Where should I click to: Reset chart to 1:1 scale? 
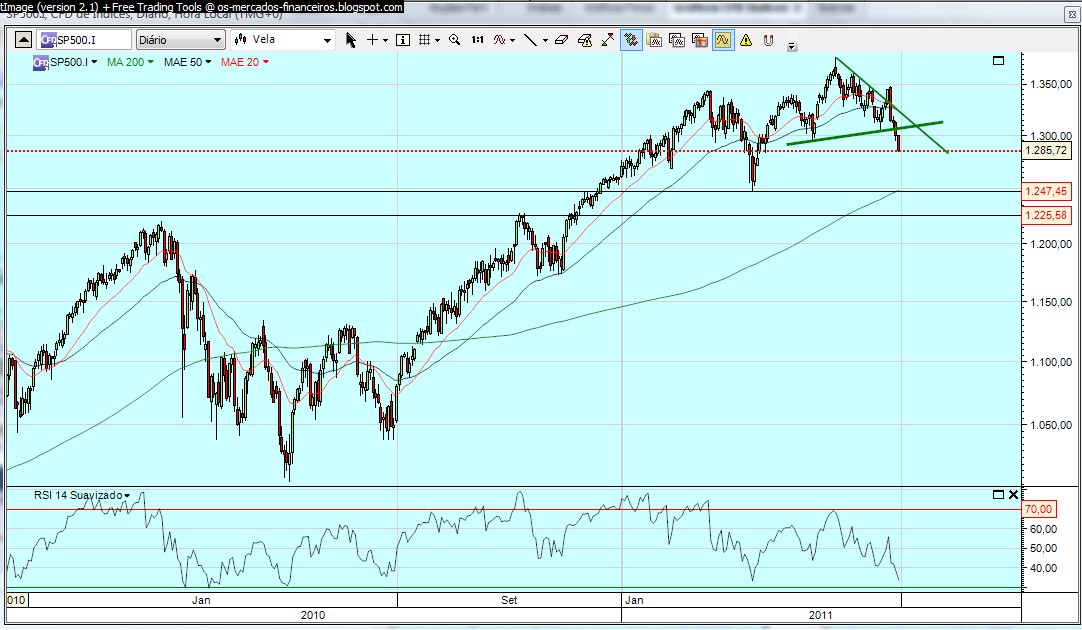tap(478, 40)
